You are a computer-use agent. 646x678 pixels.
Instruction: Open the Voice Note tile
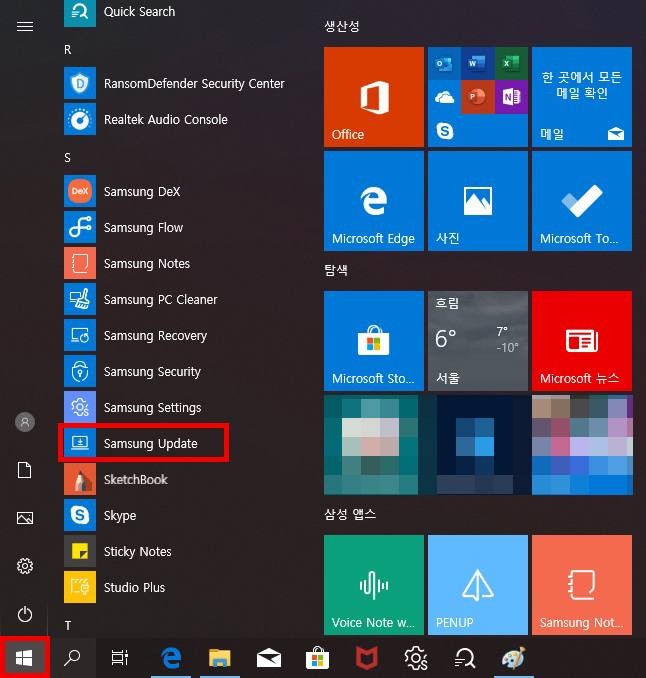click(x=374, y=585)
